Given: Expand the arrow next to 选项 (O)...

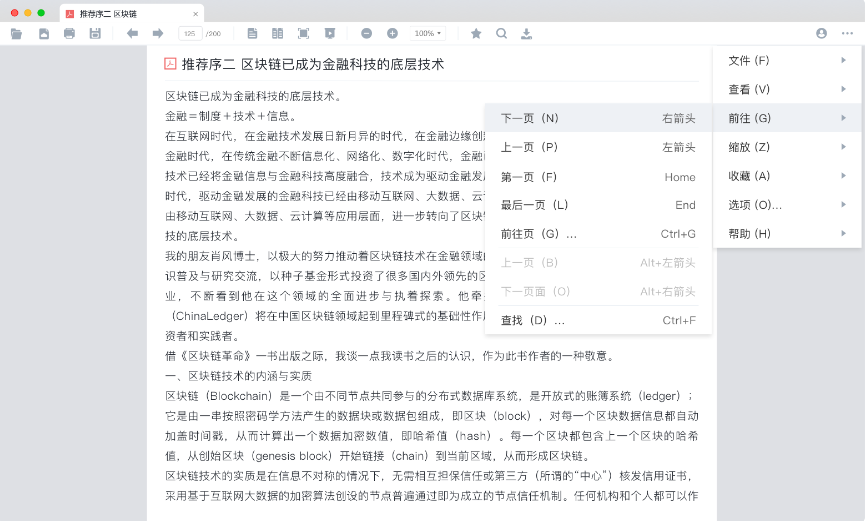Looking at the screenshot, I should point(843,205).
